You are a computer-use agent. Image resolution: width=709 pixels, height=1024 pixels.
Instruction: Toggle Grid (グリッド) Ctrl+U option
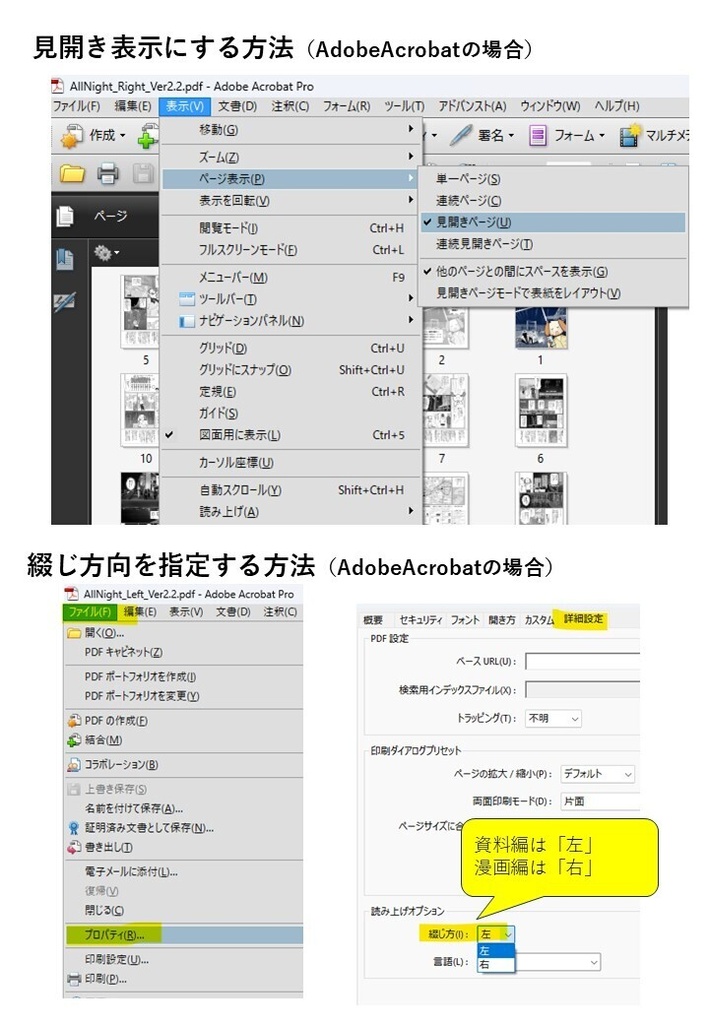click(x=291, y=348)
